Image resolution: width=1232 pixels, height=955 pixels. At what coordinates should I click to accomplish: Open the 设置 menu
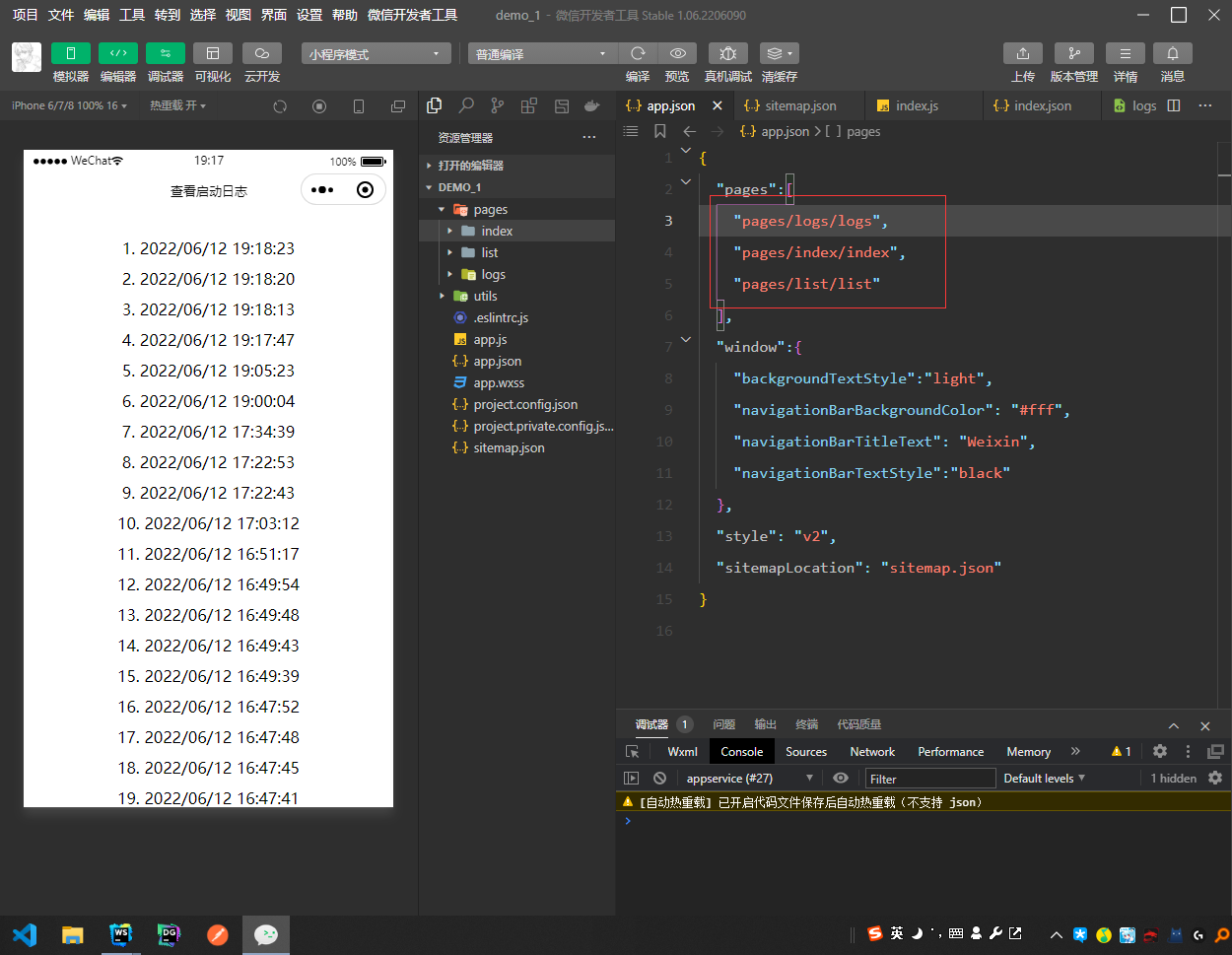point(309,15)
